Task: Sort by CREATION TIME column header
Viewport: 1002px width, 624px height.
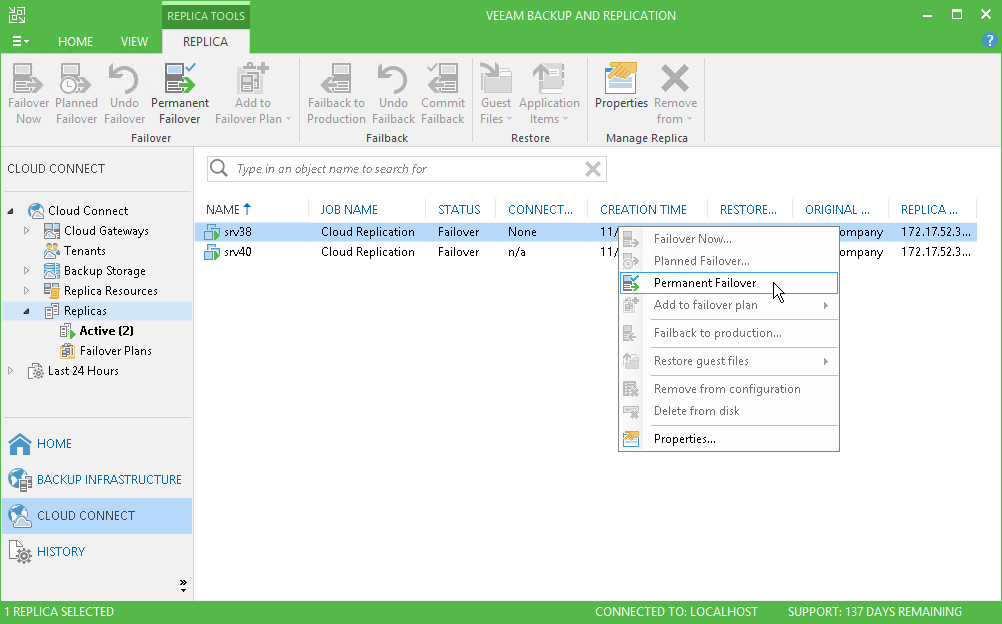Action: pyautogui.click(x=643, y=210)
